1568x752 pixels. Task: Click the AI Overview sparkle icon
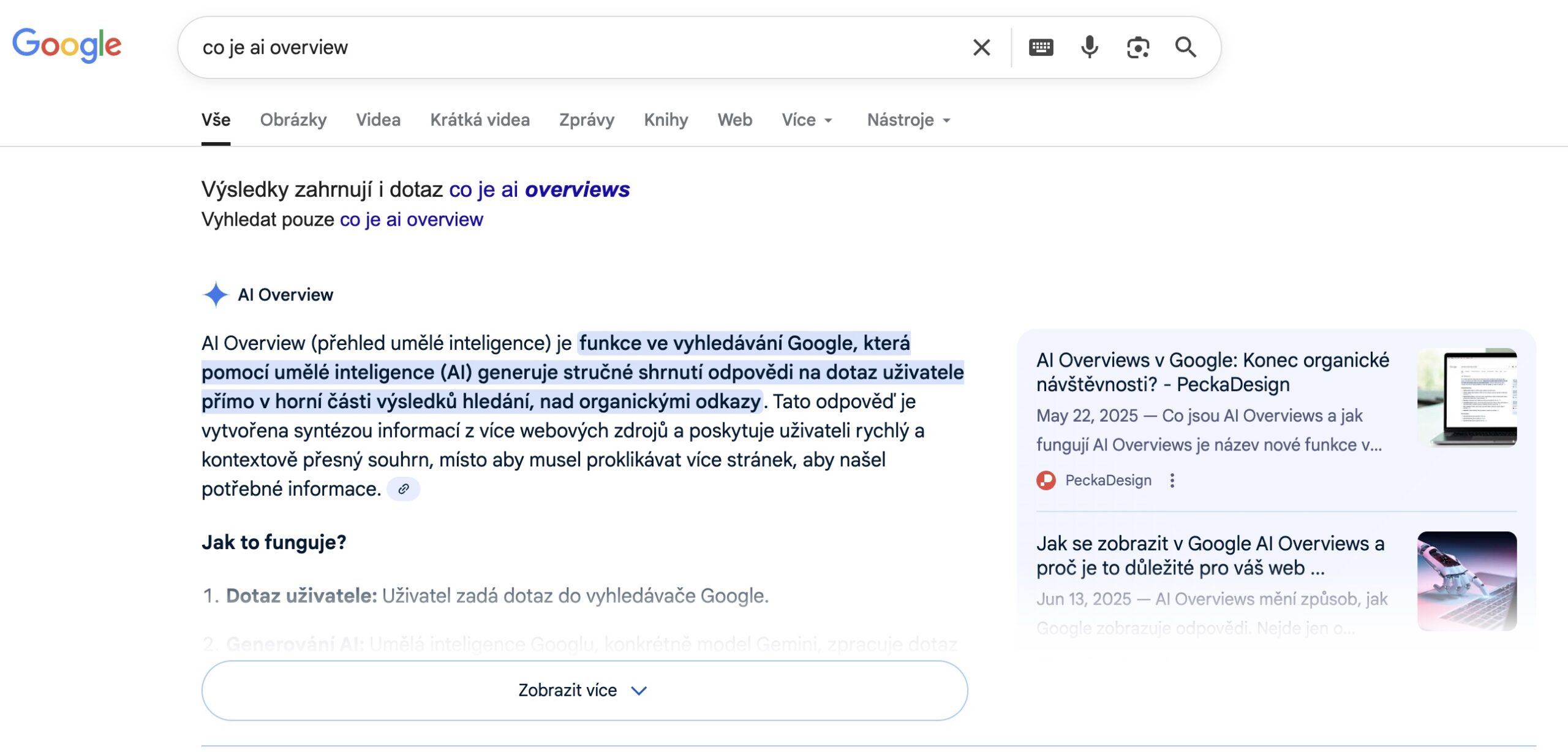[216, 295]
